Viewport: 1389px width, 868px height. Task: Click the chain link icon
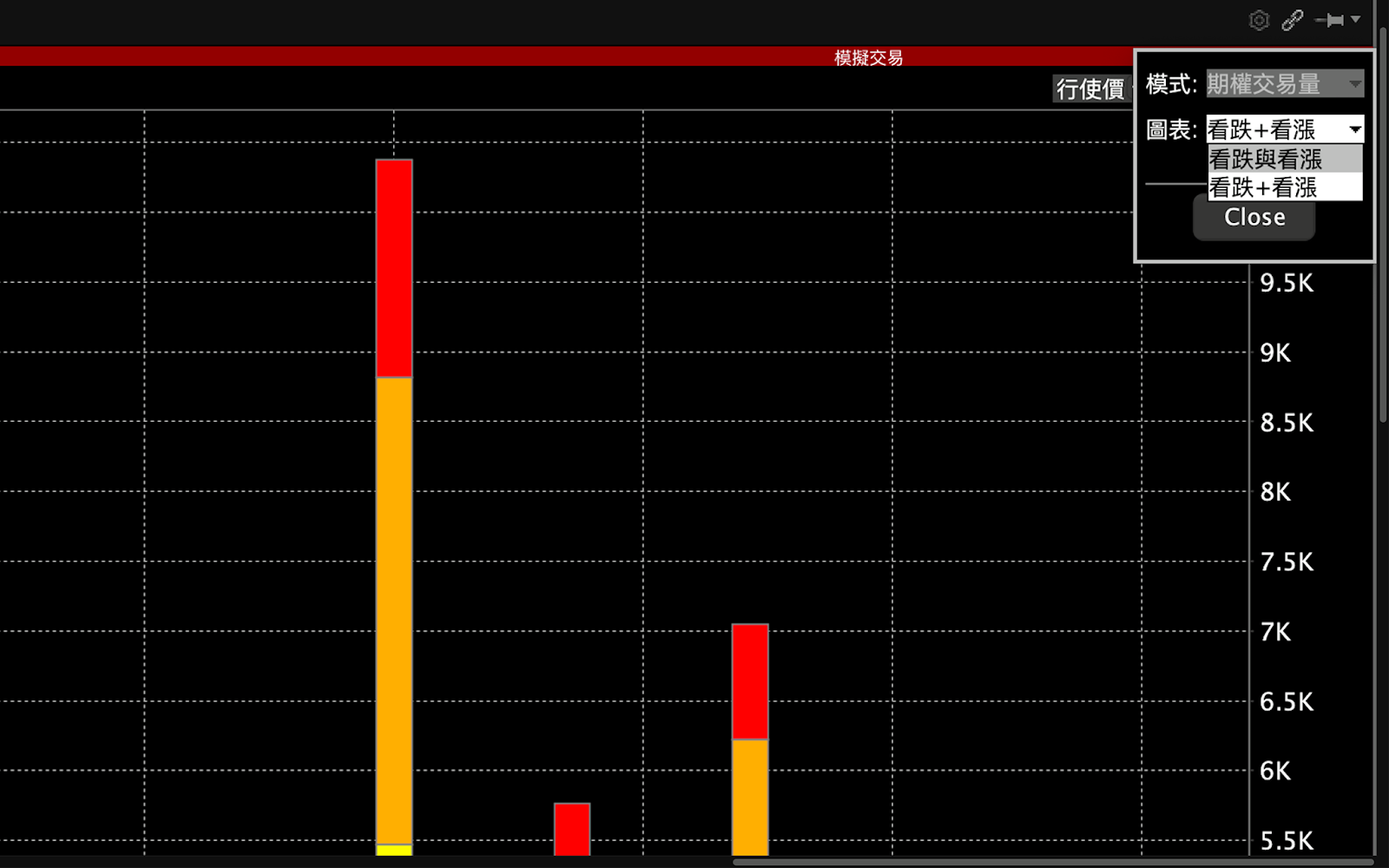[1293, 20]
